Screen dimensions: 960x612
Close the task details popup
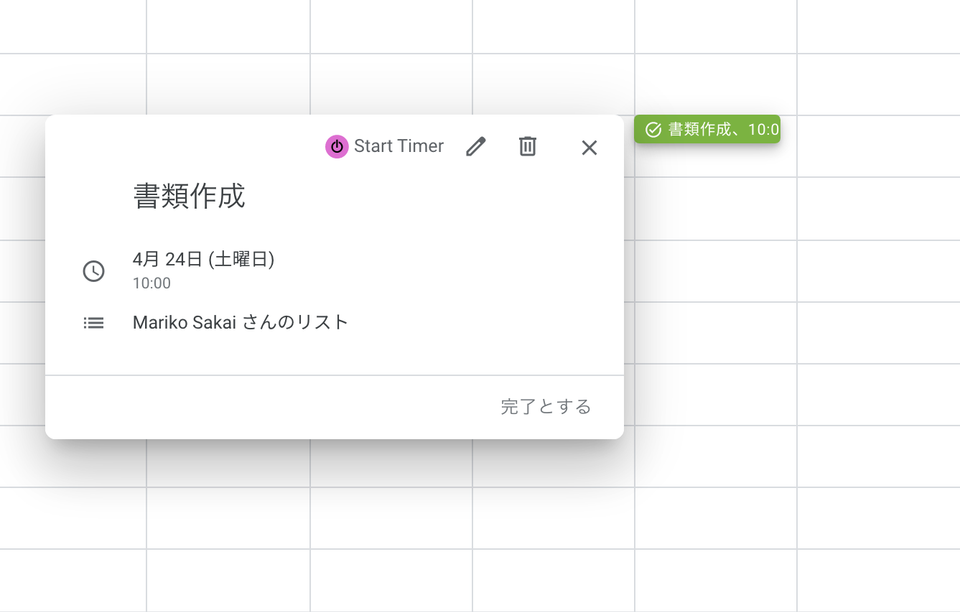point(589,147)
